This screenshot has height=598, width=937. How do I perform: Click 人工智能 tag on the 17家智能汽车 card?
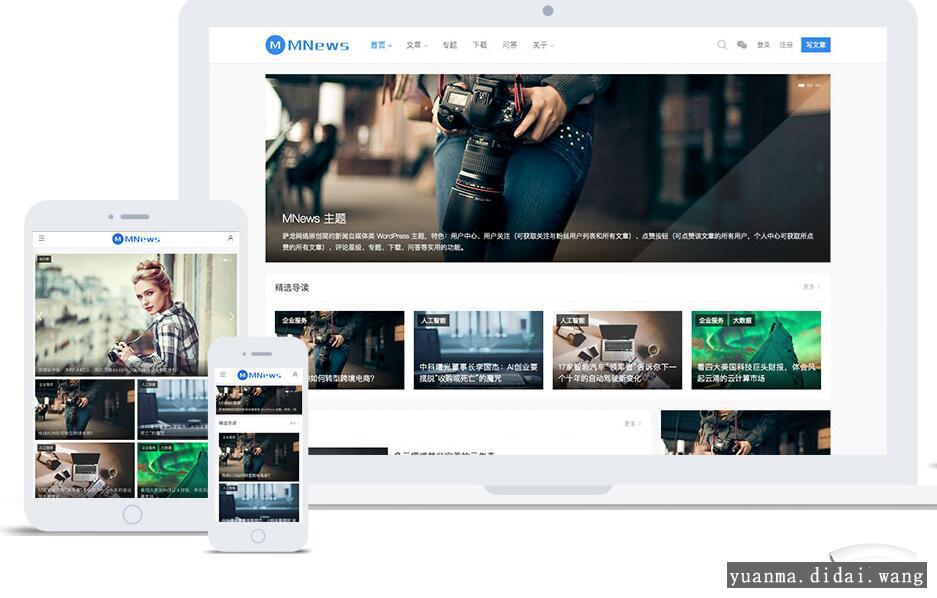(572, 321)
